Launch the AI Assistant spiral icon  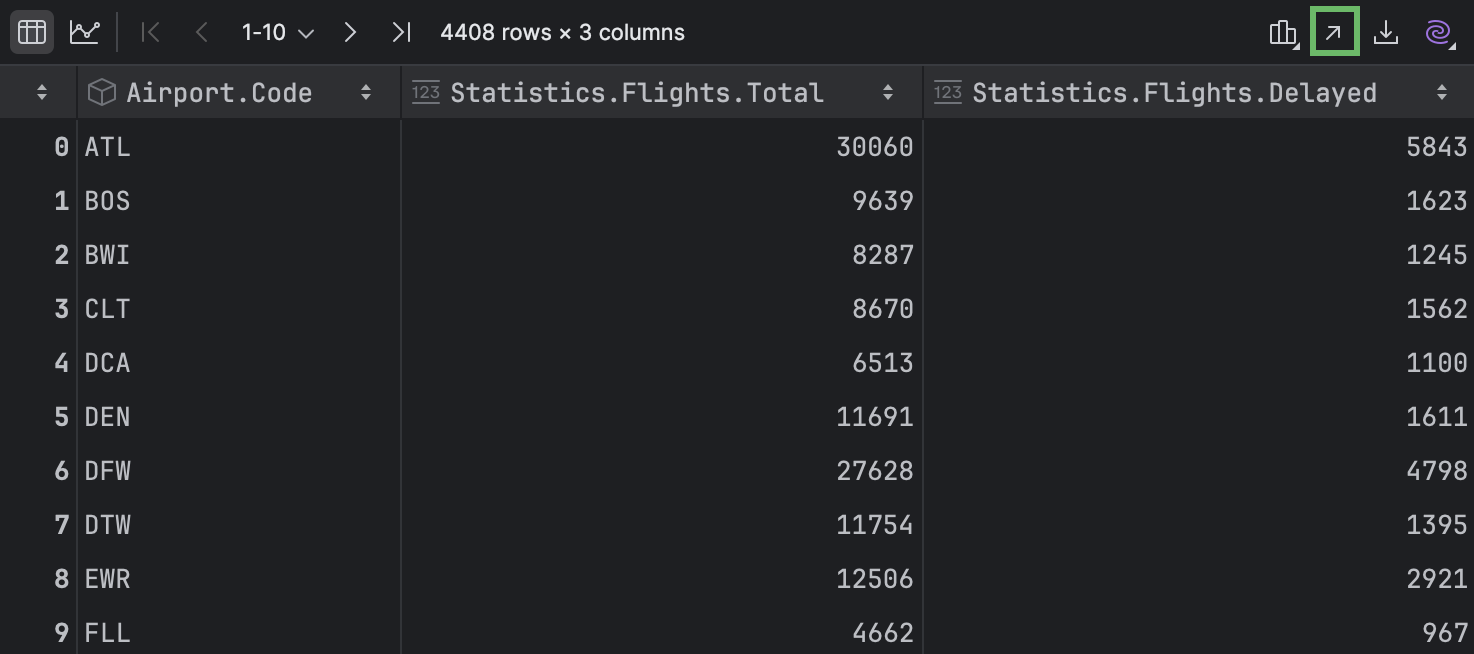1437,32
